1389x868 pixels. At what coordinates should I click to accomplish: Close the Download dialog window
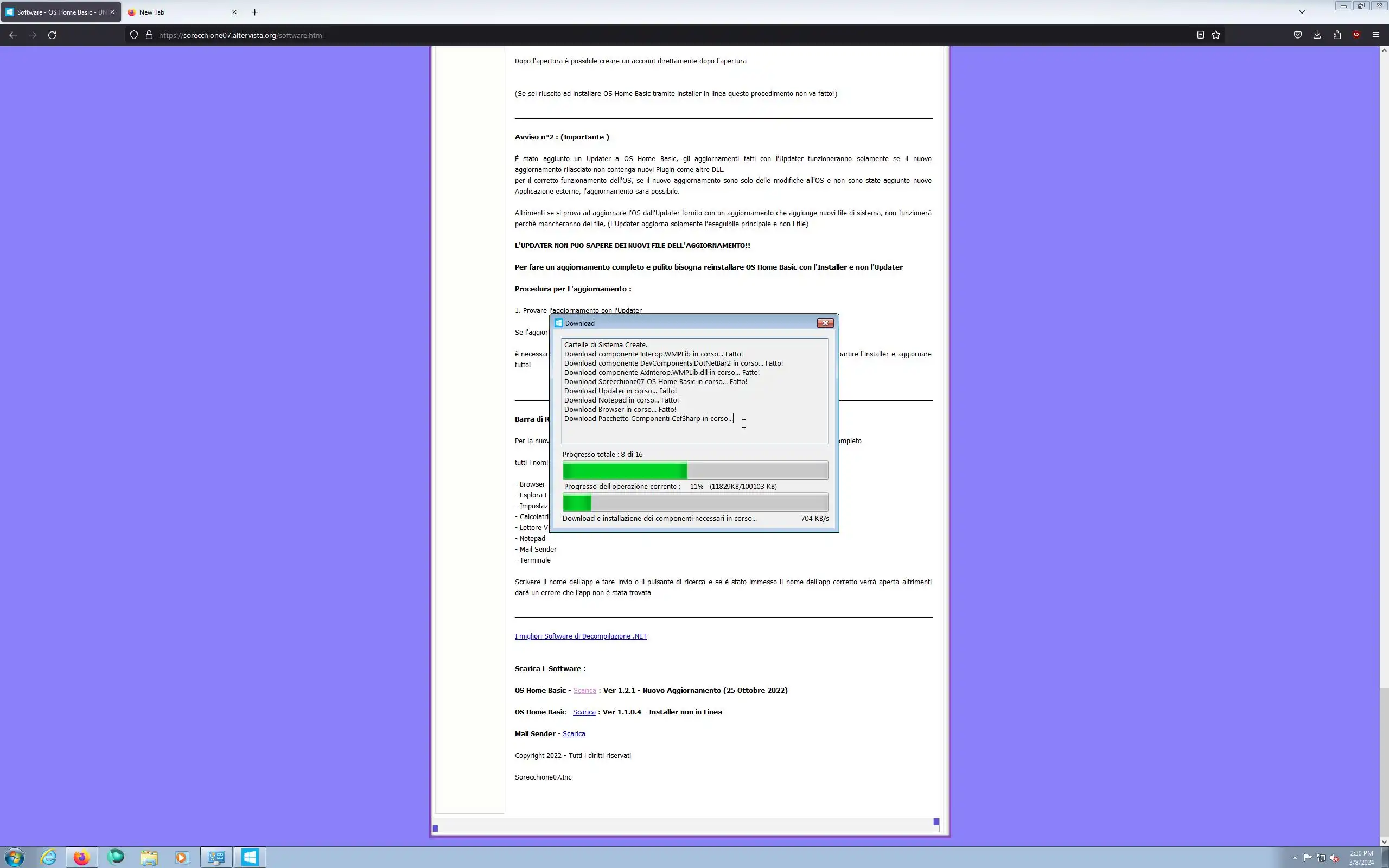click(825, 323)
